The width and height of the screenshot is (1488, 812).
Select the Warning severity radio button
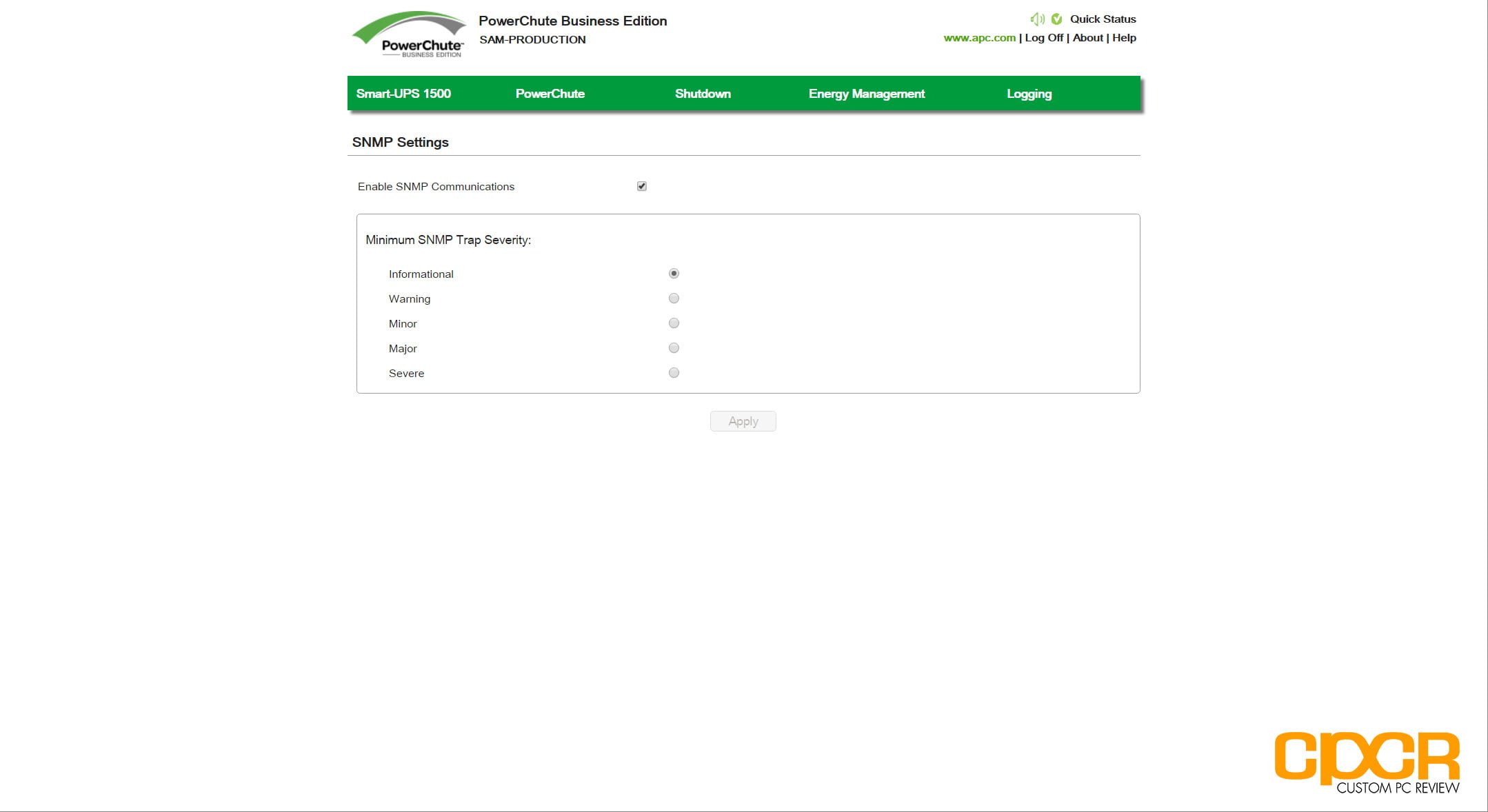(x=674, y=298)
